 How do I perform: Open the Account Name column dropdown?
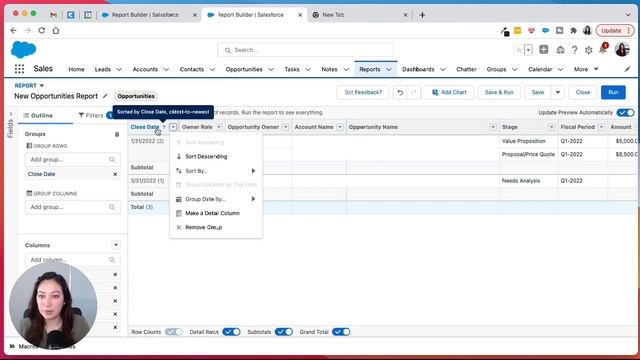340,127
